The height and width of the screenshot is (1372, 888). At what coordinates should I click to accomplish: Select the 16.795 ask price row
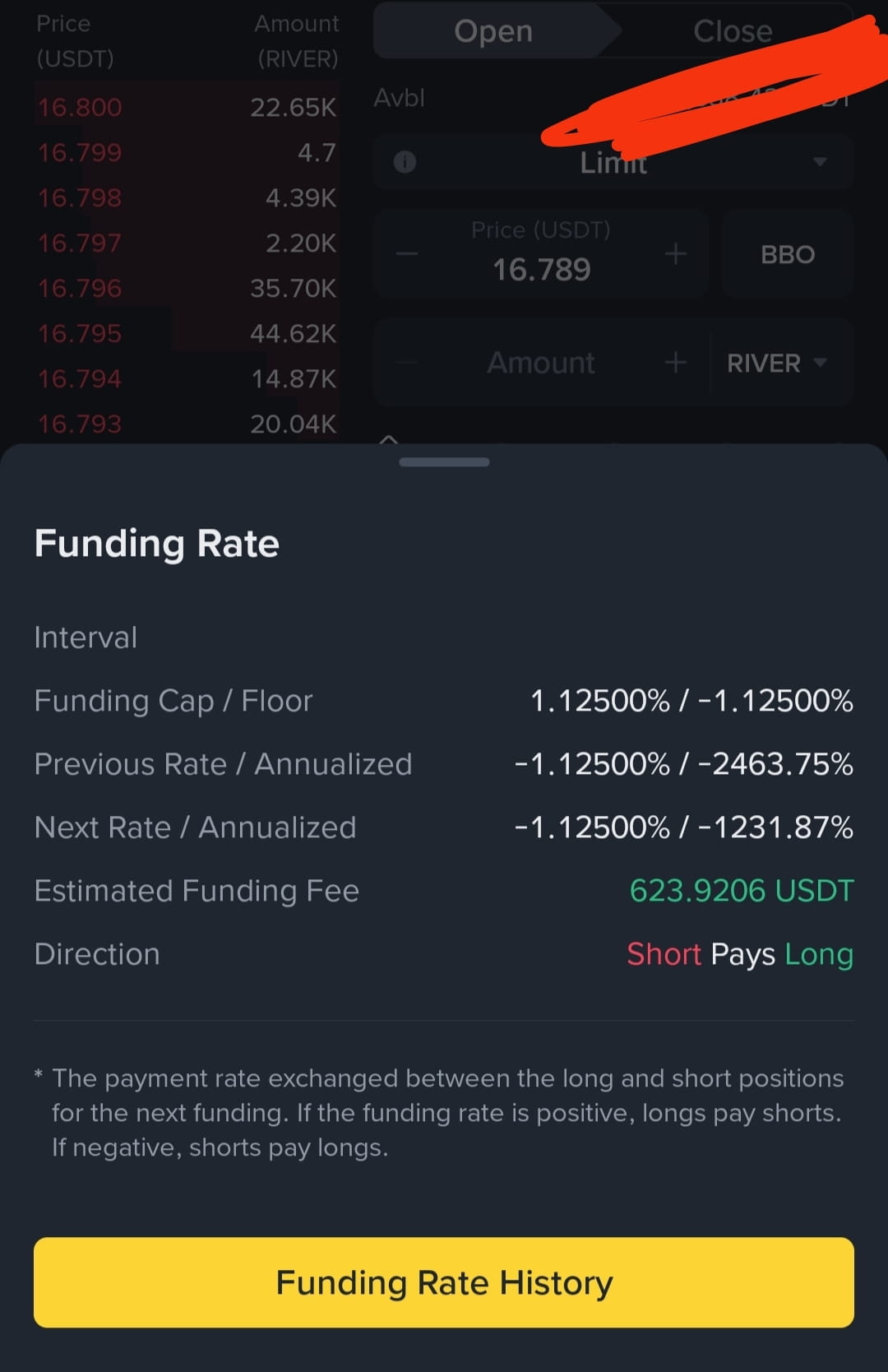pos(187,333)
